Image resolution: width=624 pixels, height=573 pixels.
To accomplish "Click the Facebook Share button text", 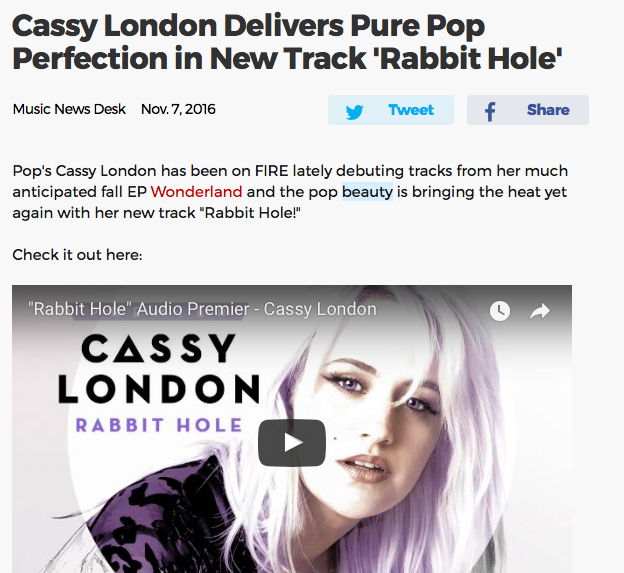I will tap(548, 110).
